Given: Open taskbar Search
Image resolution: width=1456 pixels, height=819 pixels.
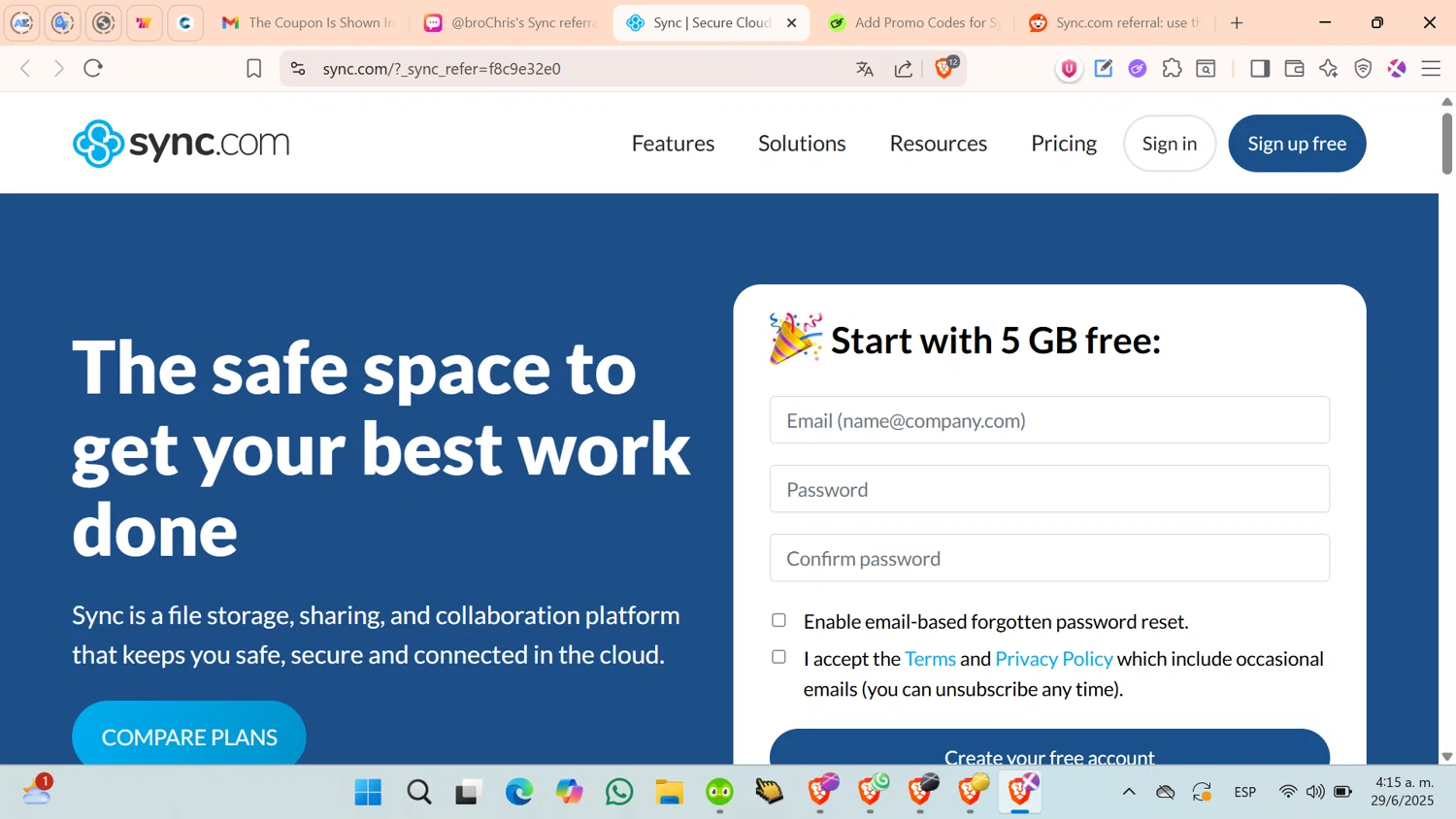Looking at the screenshot, I should pyautogui.click(x=419, y=792).
